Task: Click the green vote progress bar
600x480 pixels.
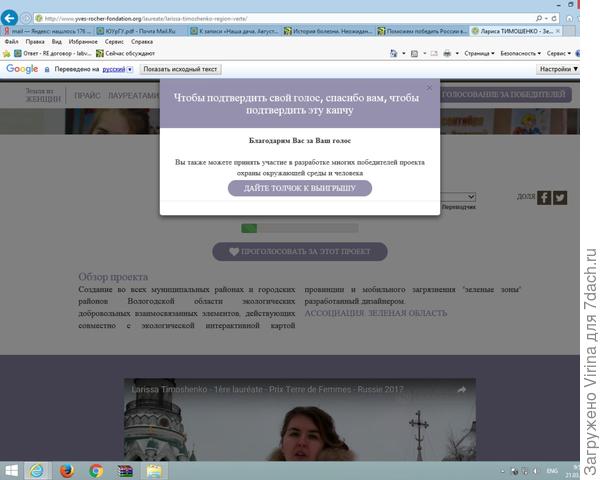Action: tap(300, 229)
